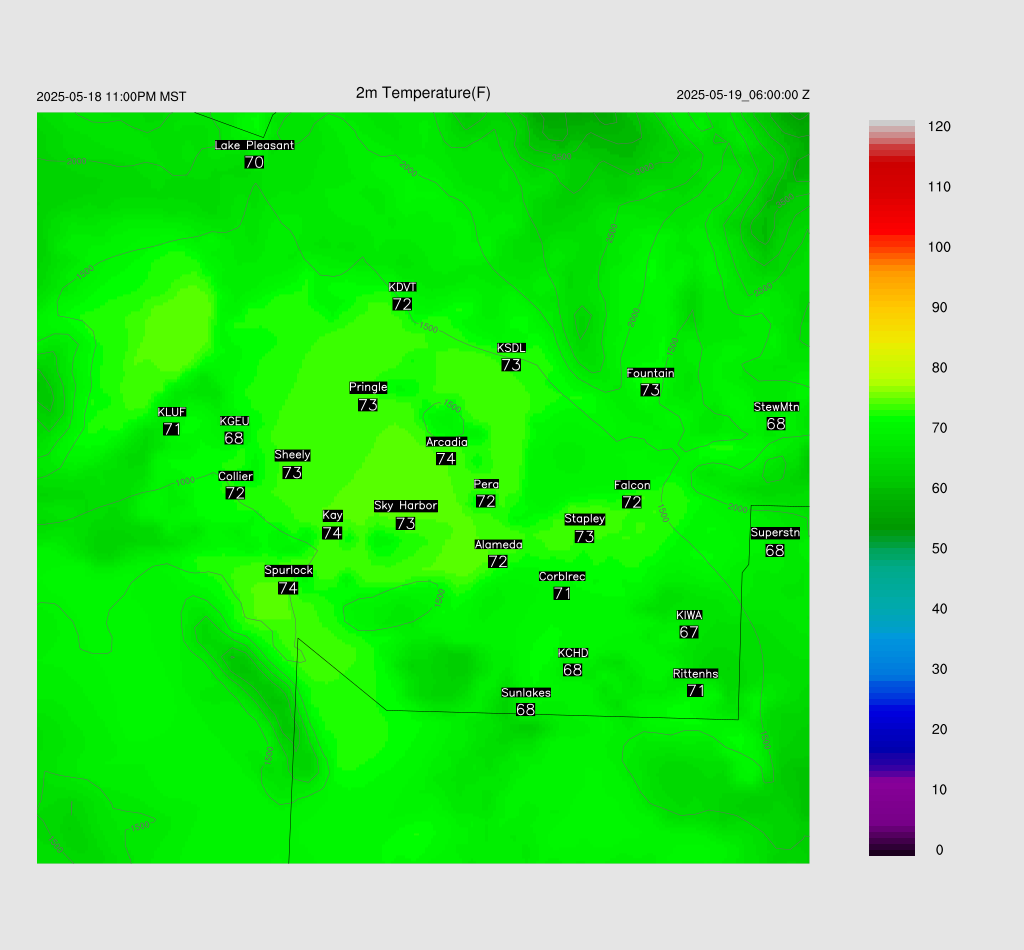The width and height of the screenshot is (1024, 950).
Task: Click the 73 reading under Stapley
Action: tap(584, 536)
